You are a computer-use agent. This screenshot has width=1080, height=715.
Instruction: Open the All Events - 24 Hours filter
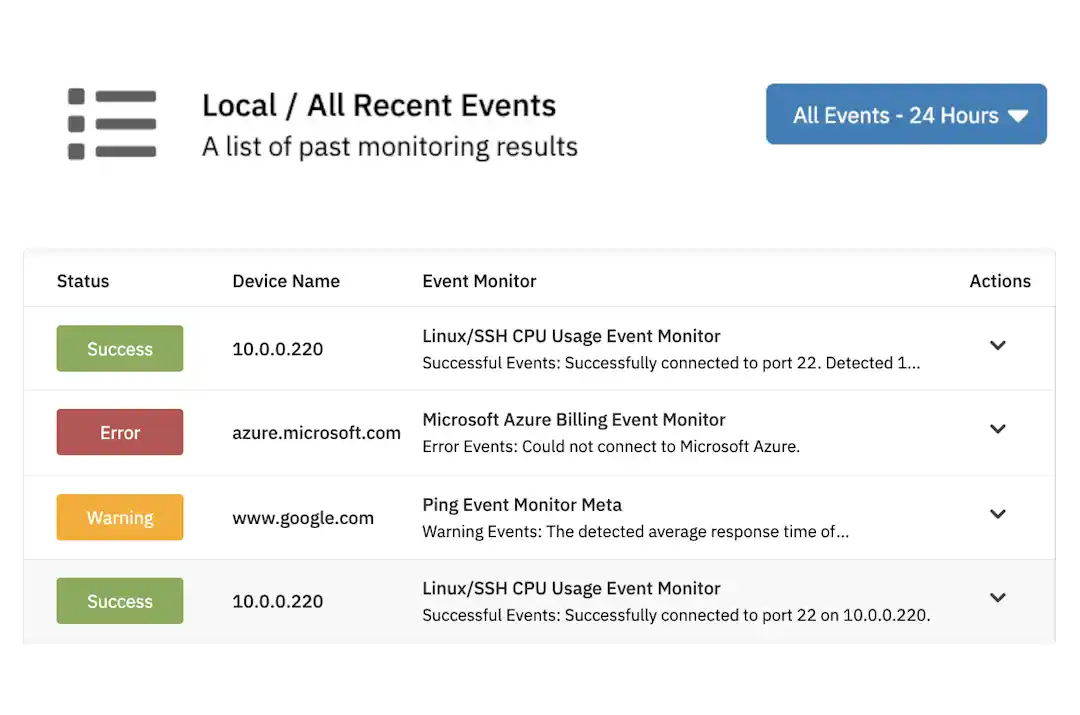coord(906,114)
